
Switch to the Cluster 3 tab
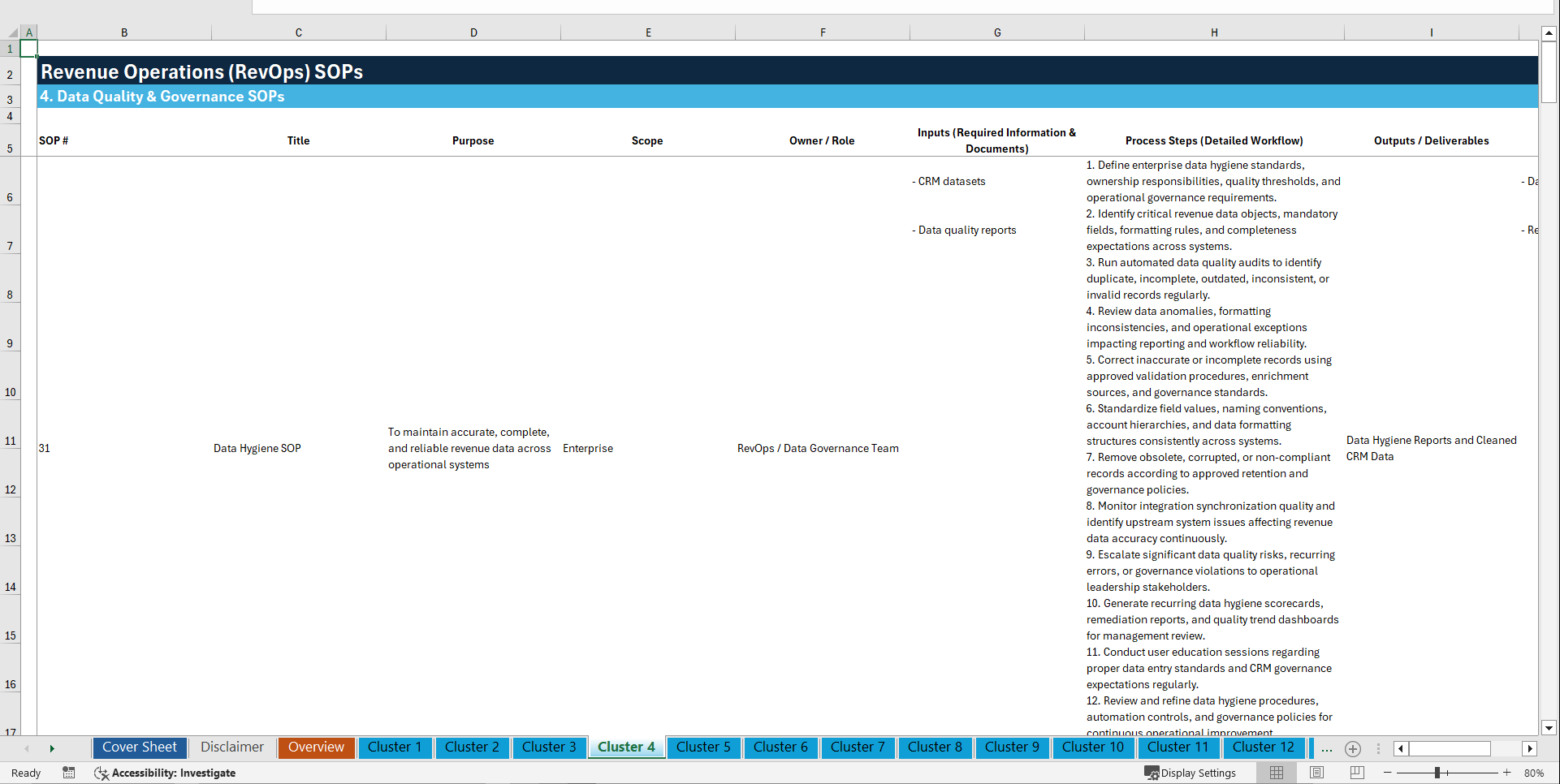[x=549, y=747]
